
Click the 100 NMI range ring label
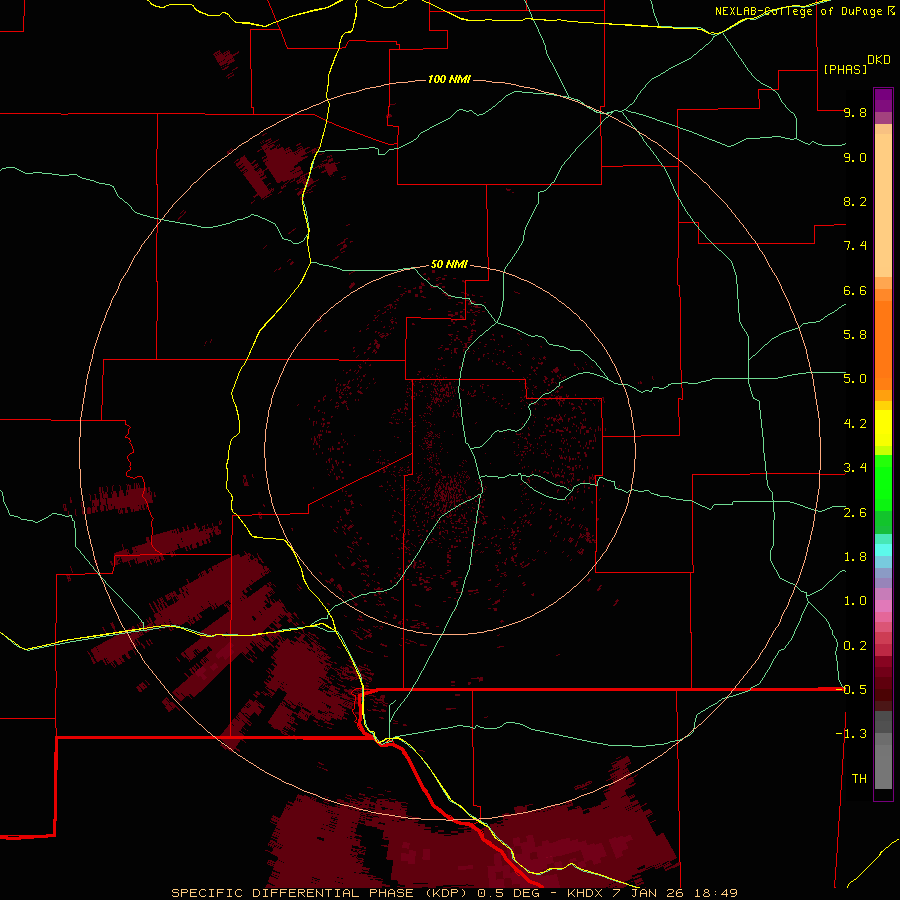449,79
